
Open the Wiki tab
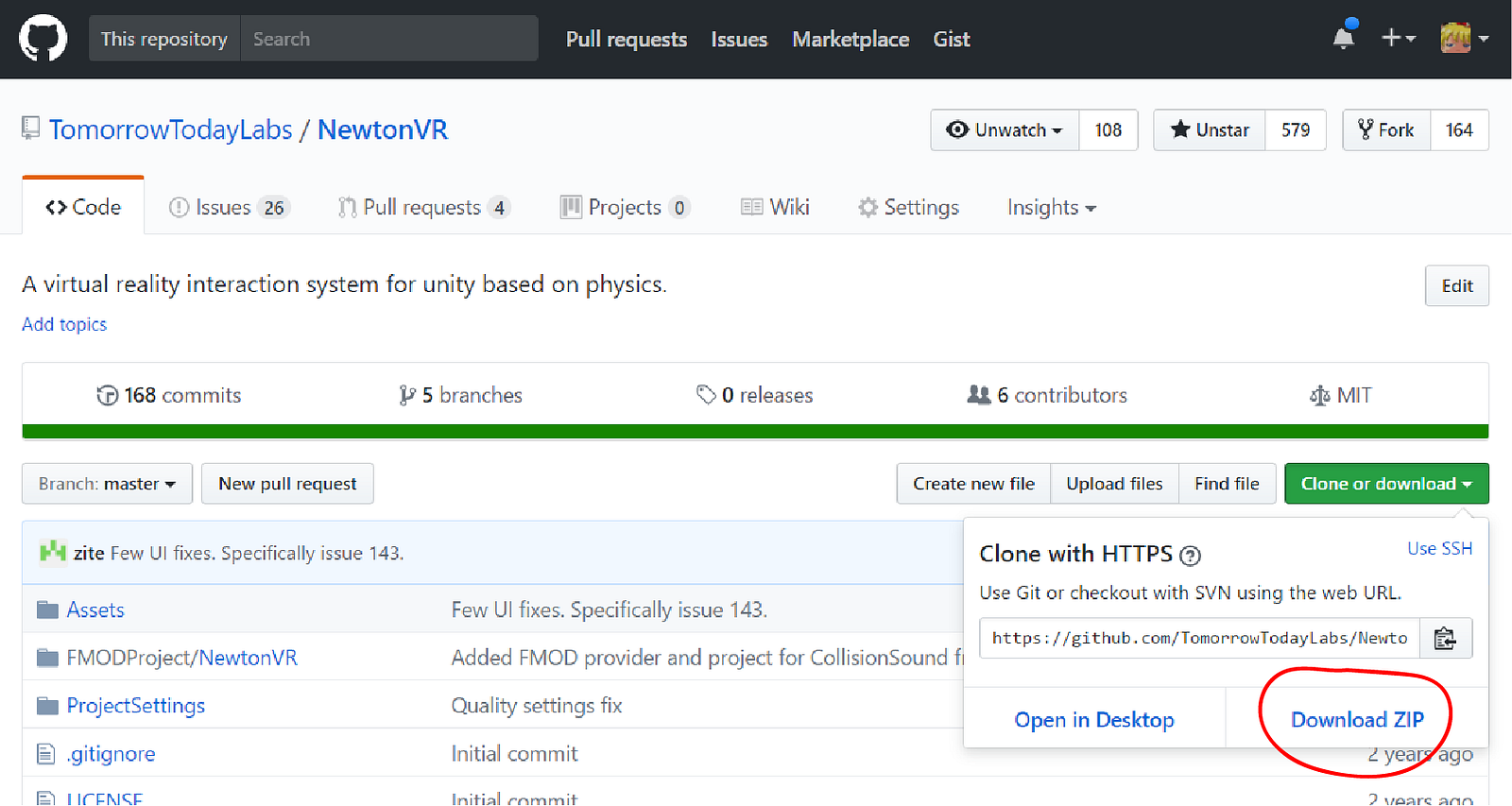point(775,207)
